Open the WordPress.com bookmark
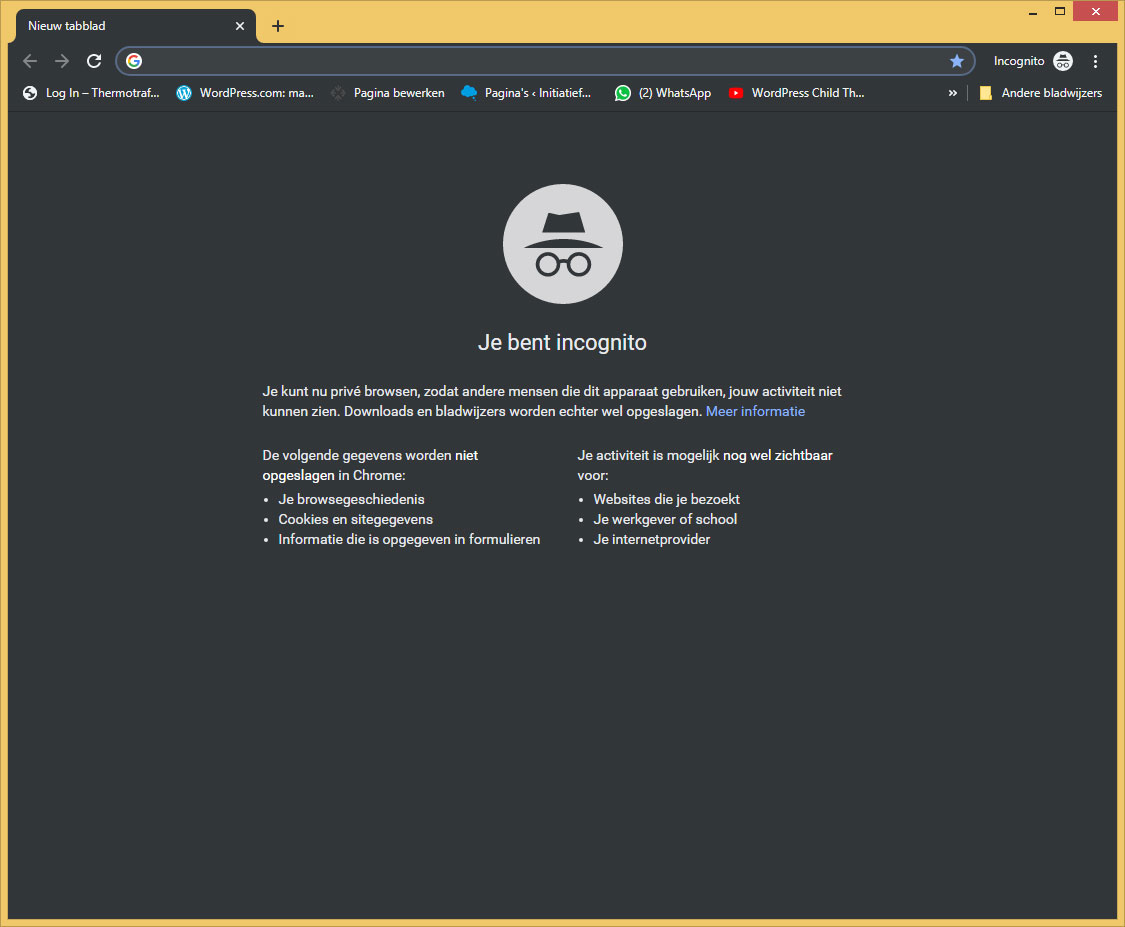 click(x=245, y=93)
